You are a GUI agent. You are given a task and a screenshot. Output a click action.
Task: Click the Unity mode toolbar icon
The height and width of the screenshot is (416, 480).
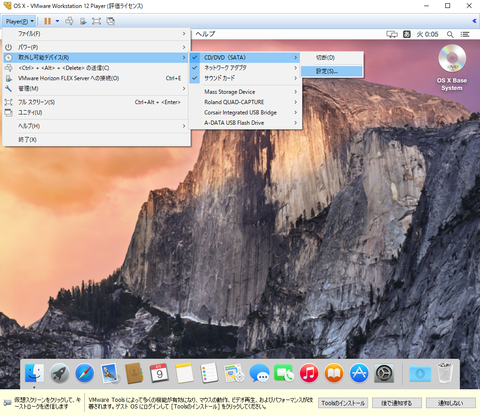111,21
